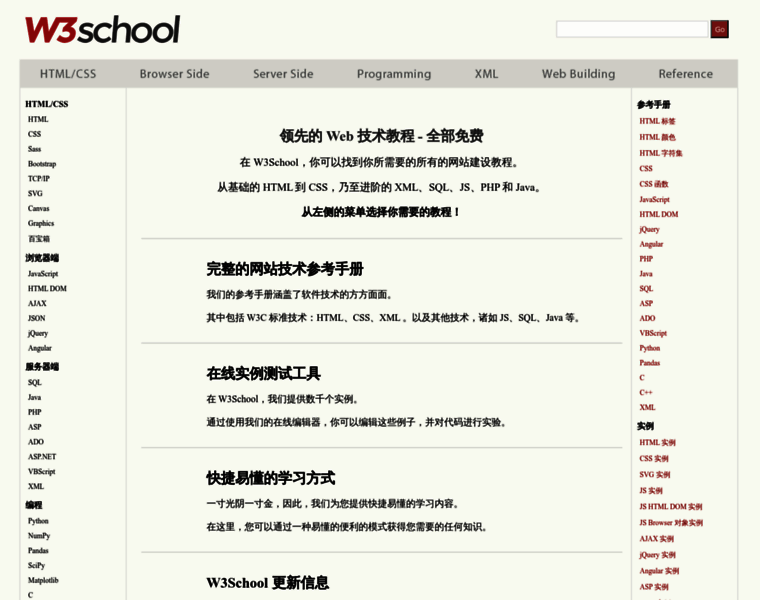Click the 完整的网站技术参考手册 heading
Screen dimensions: 760x600
pyautogui.click(x=285, y=269)
